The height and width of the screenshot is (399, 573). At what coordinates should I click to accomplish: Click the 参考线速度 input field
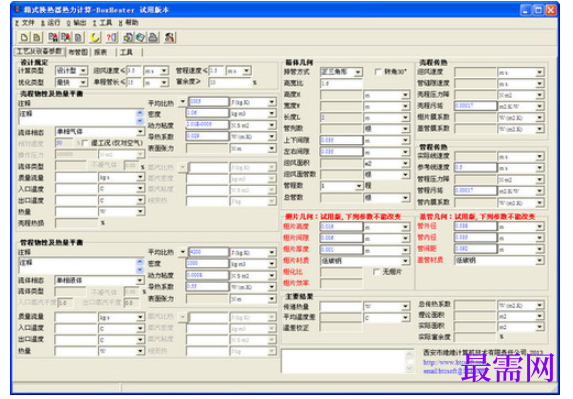pos(475,167)
